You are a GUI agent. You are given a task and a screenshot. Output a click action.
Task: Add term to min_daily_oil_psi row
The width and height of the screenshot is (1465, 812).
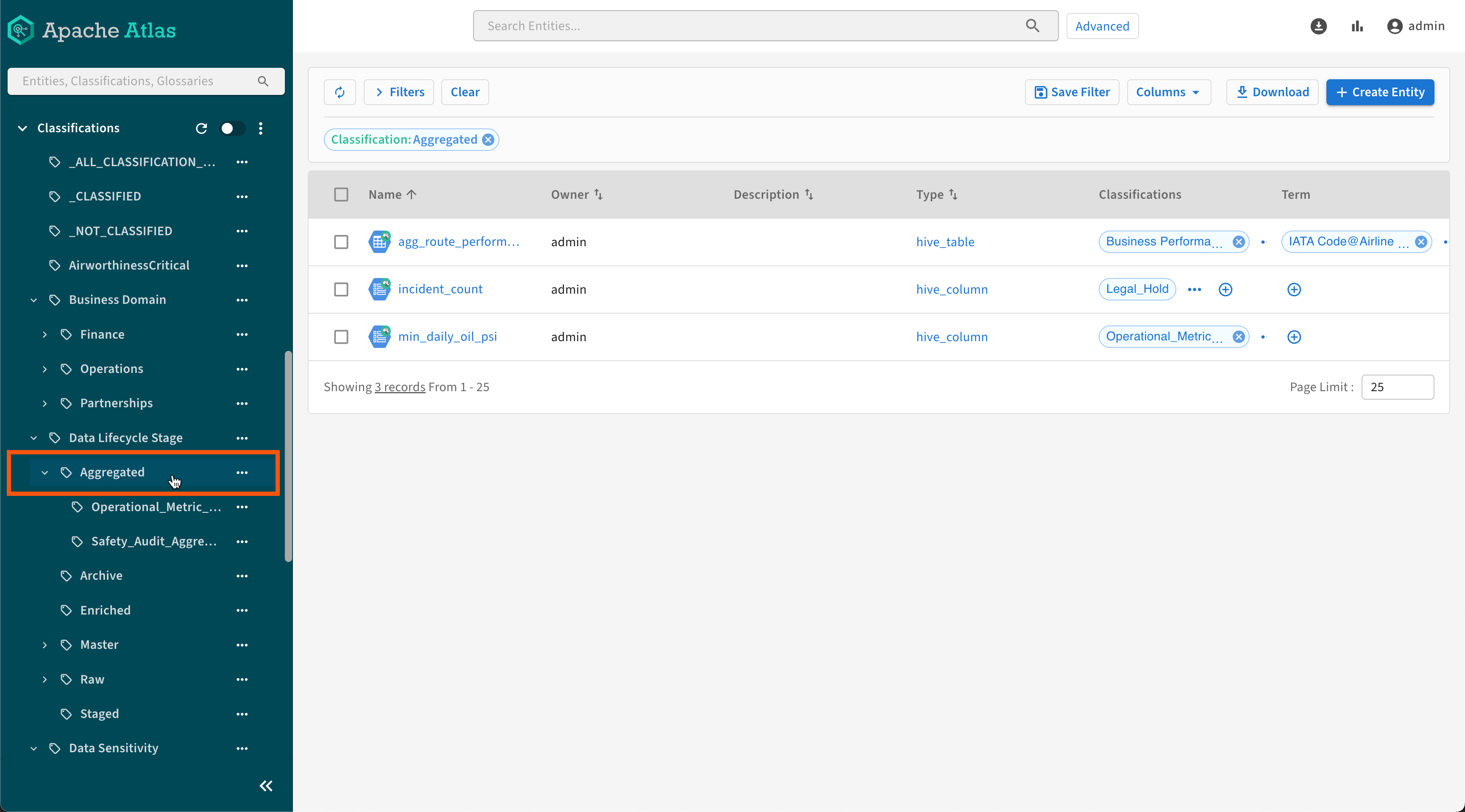(x=1294, y=337)
